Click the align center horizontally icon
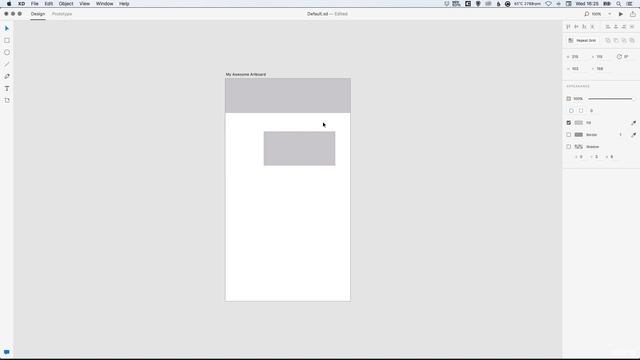The width and height of the screenshot is (640, 360). pos(616,27)
